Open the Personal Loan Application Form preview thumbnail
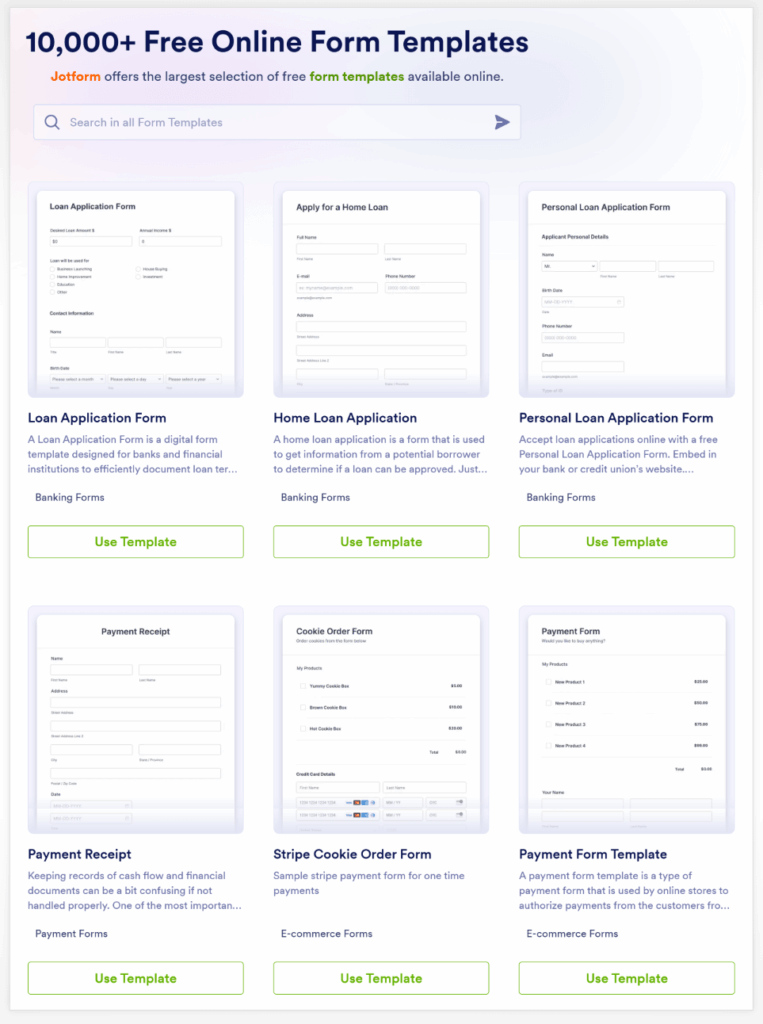This screenshot has width=763, height=1024. coord(626,289)
